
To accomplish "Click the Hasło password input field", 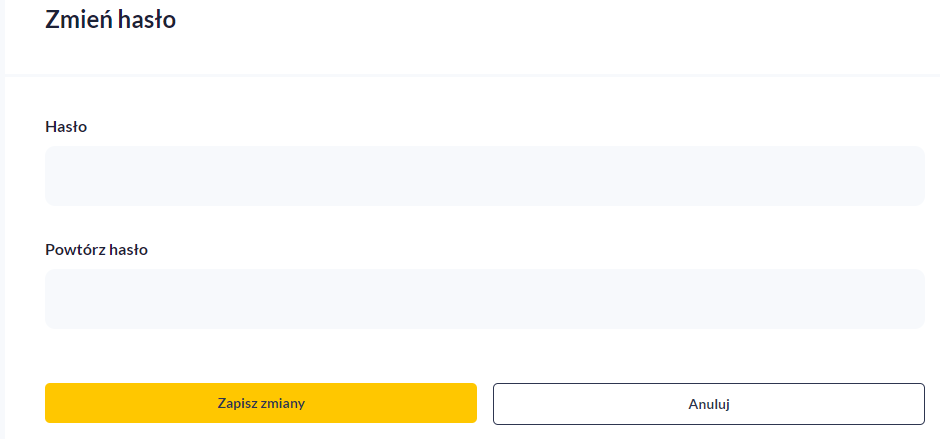I will click(484, 176).
